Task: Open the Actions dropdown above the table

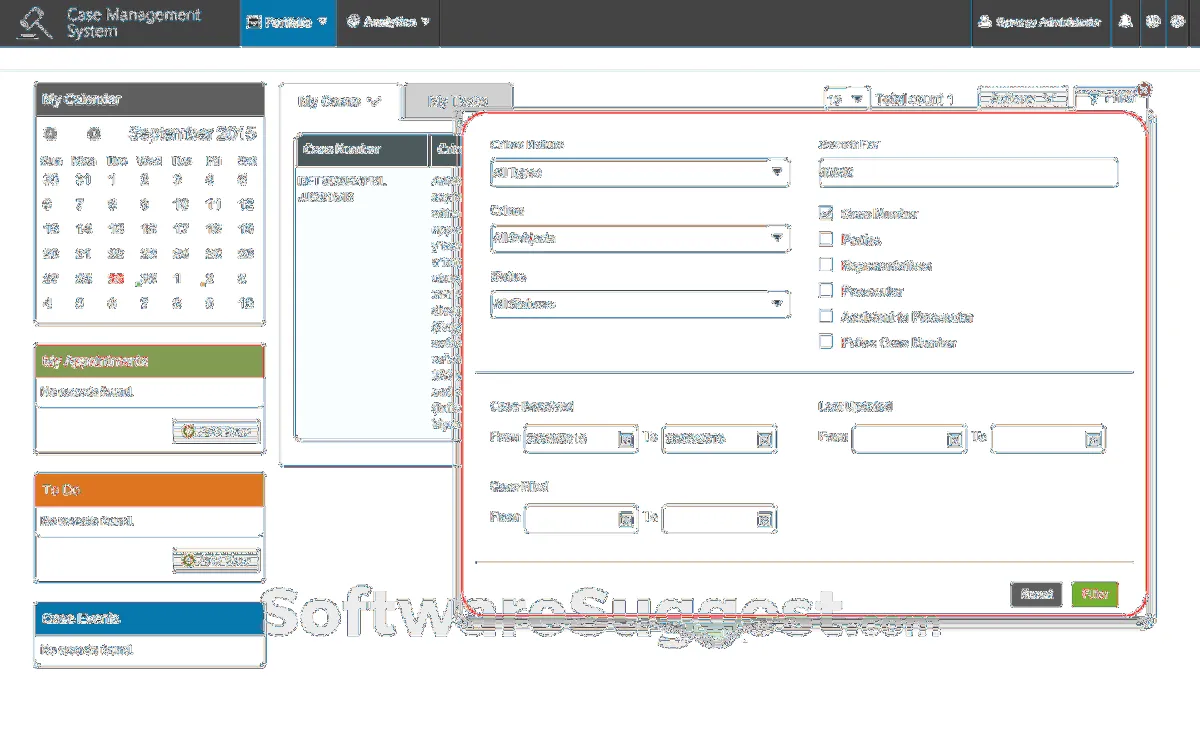Action: (1024, 99)
